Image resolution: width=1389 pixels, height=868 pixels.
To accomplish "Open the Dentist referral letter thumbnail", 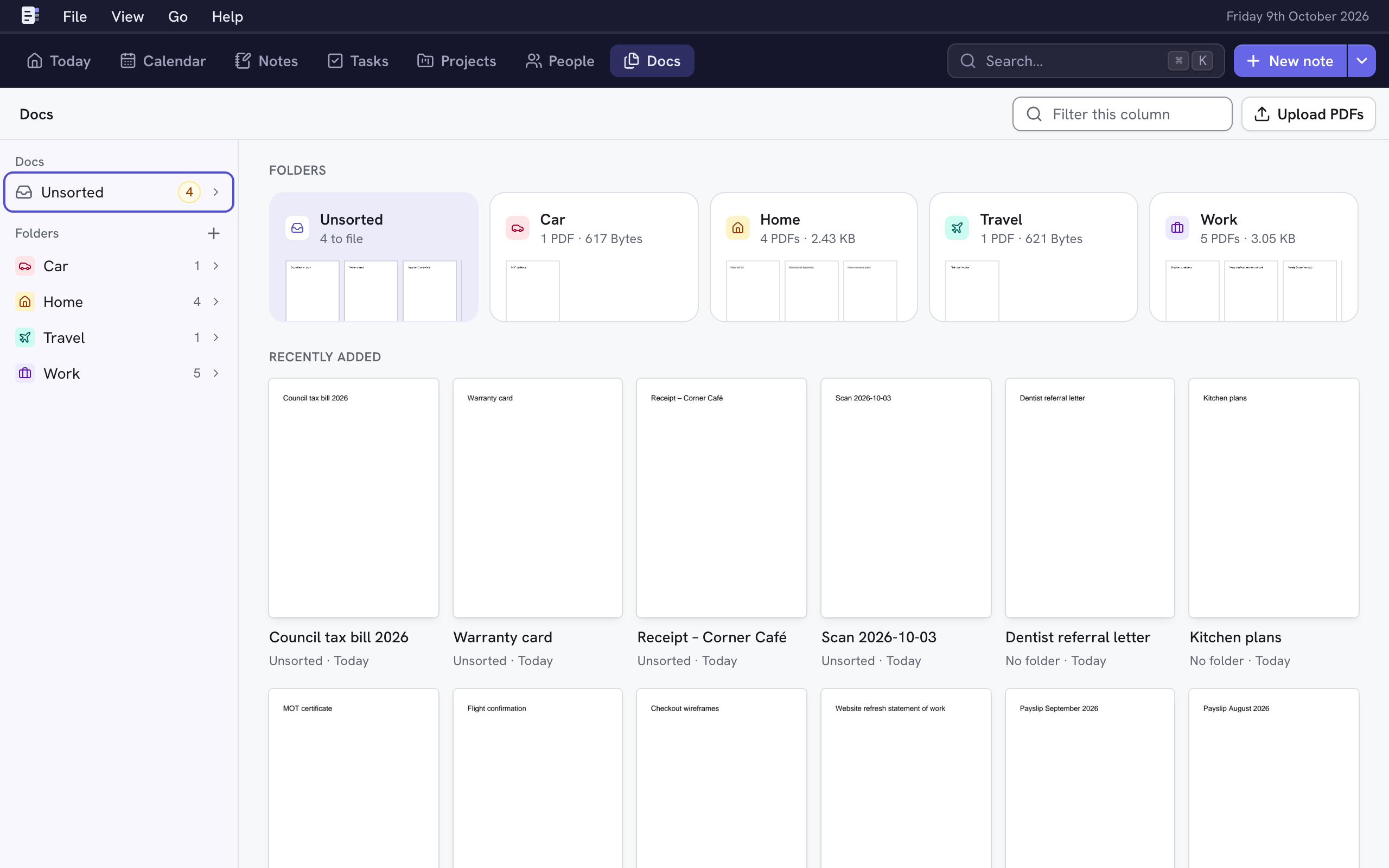I will (1090, 497).
